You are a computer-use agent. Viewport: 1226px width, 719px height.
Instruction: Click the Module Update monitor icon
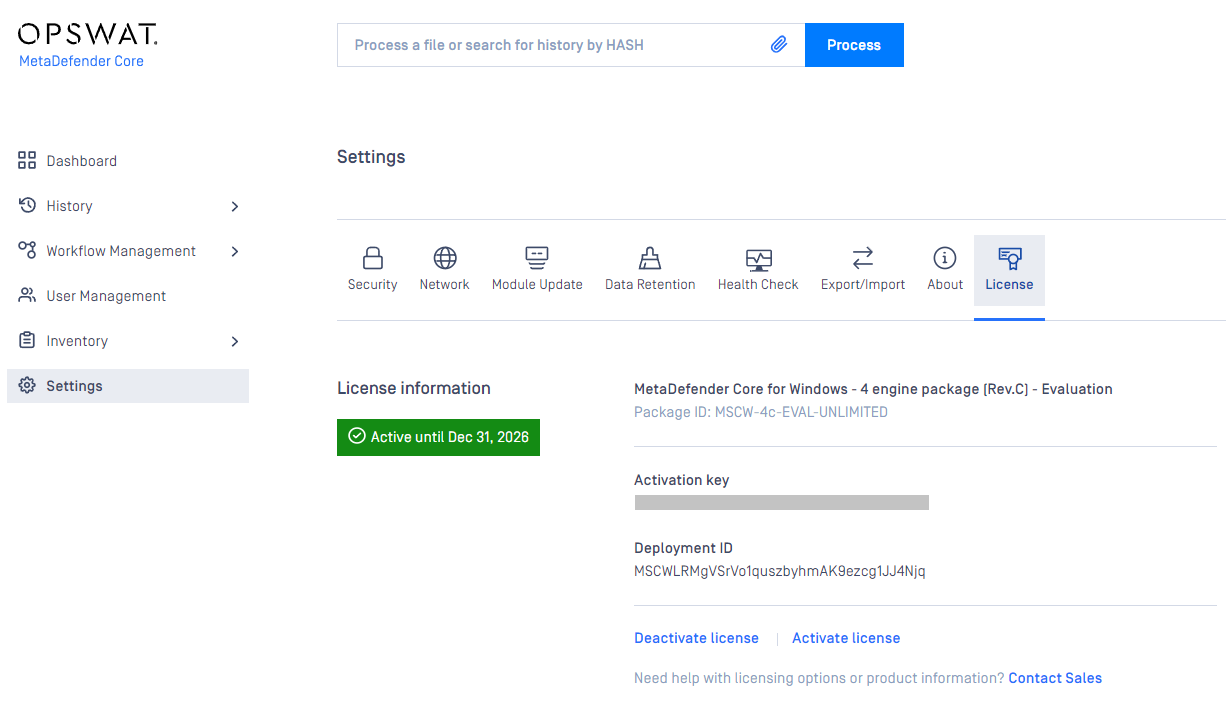[x=537, y=258]
